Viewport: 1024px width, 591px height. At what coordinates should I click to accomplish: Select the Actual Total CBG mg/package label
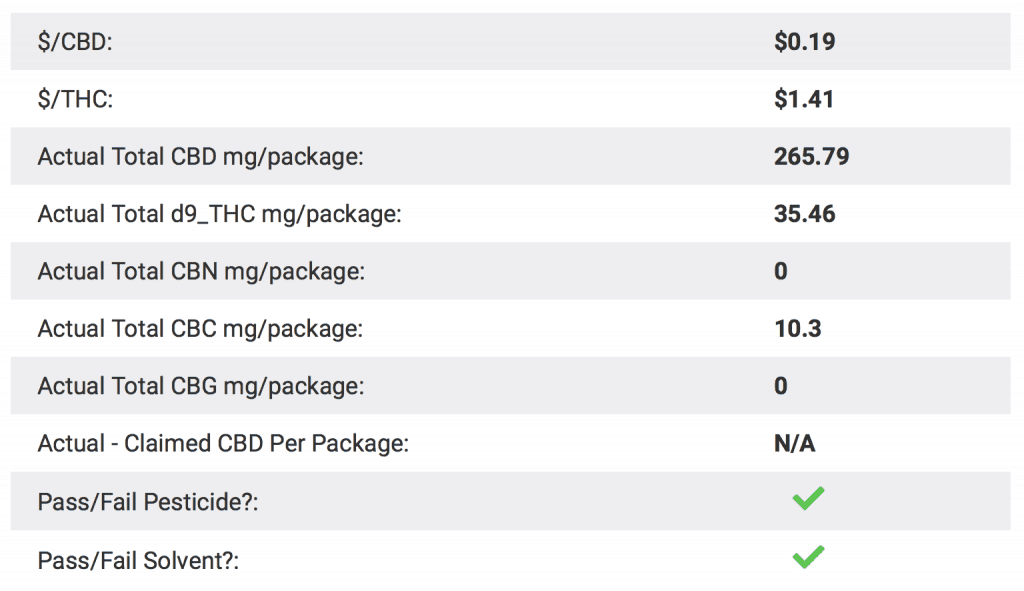coord(201,387)
